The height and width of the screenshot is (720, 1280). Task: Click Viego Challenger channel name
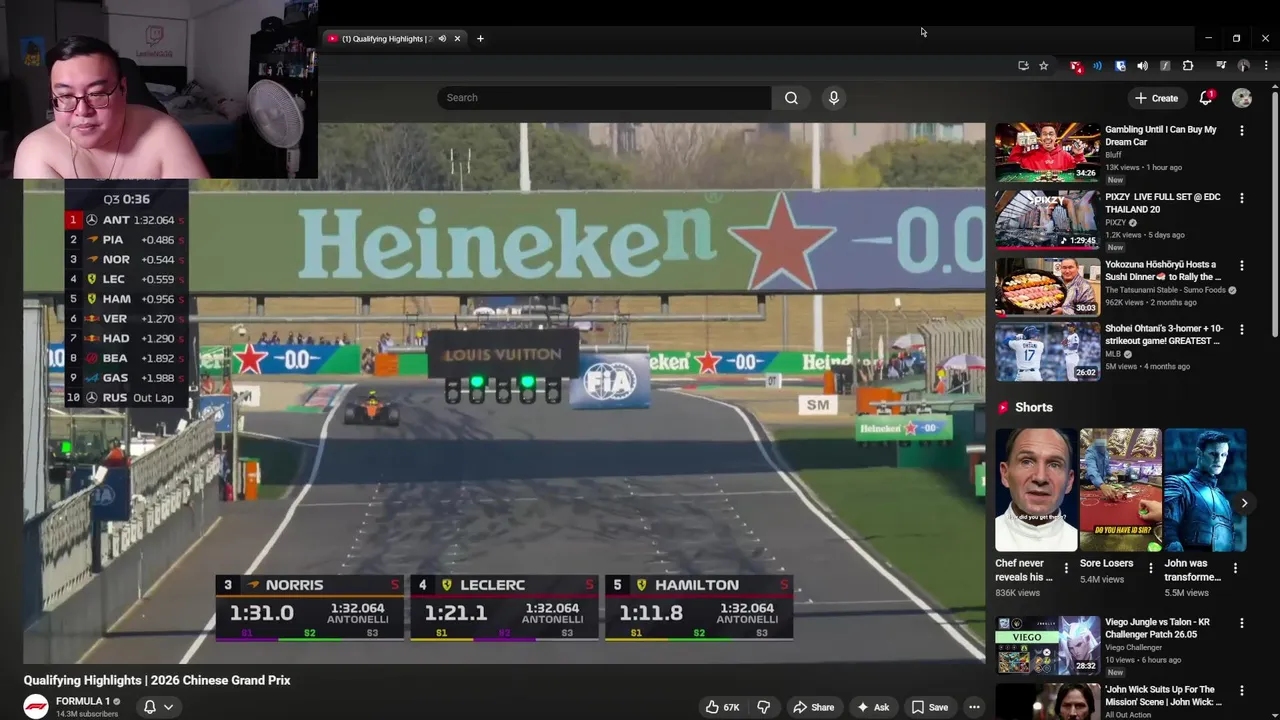tap(1134, 648)
